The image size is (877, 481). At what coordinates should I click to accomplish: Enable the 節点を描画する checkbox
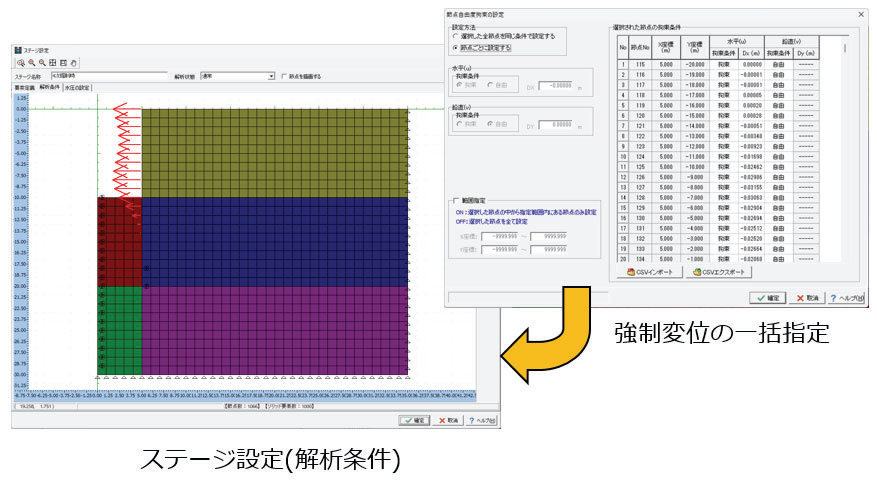284,76
